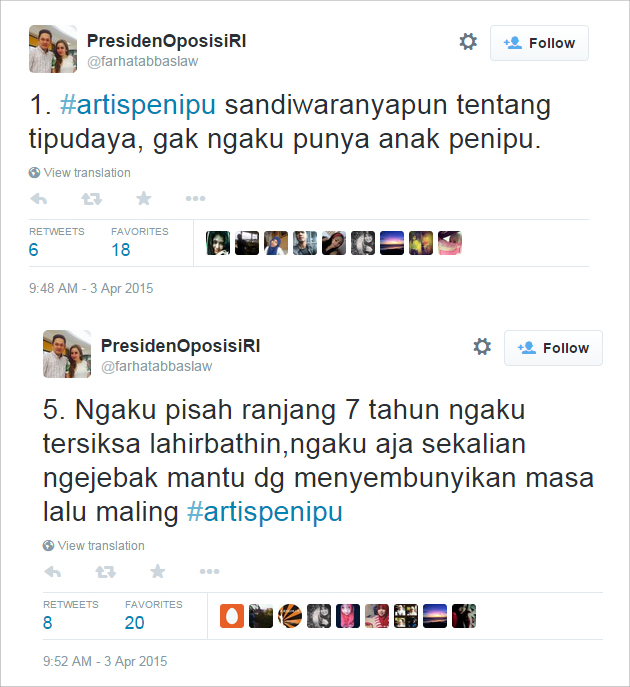Retweet the first #artispenipu tweet
This screenshot has height=687, width=630.
pos(92,199)
